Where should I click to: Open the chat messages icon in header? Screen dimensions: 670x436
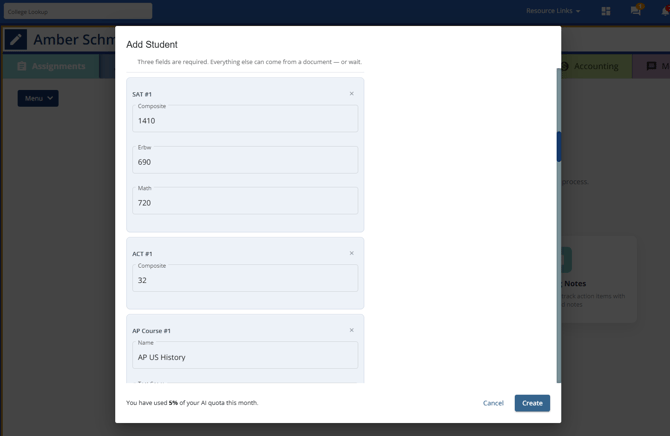point(636,11)
